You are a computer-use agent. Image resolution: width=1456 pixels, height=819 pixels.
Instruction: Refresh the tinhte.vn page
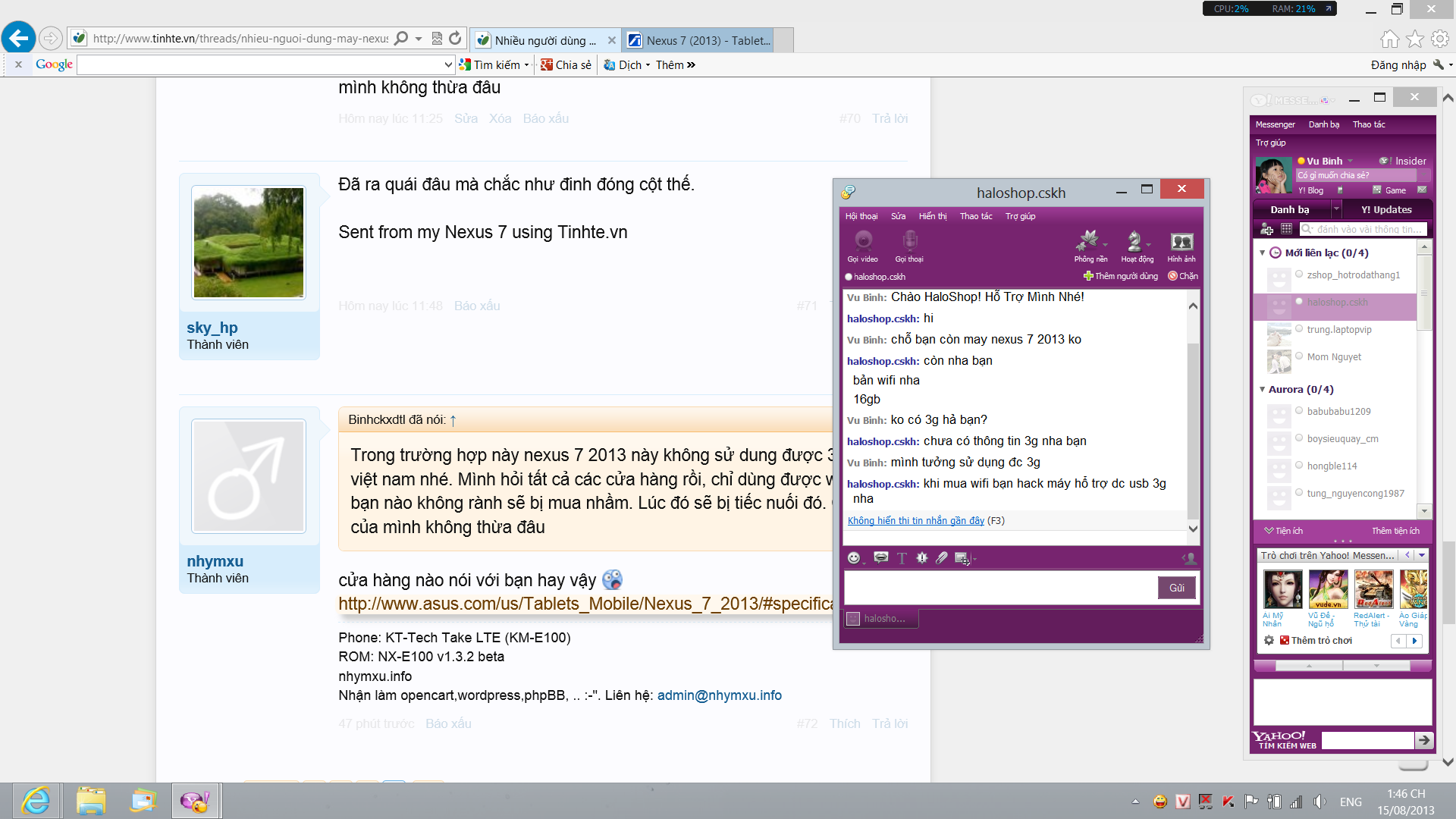(x=455, y=38)
